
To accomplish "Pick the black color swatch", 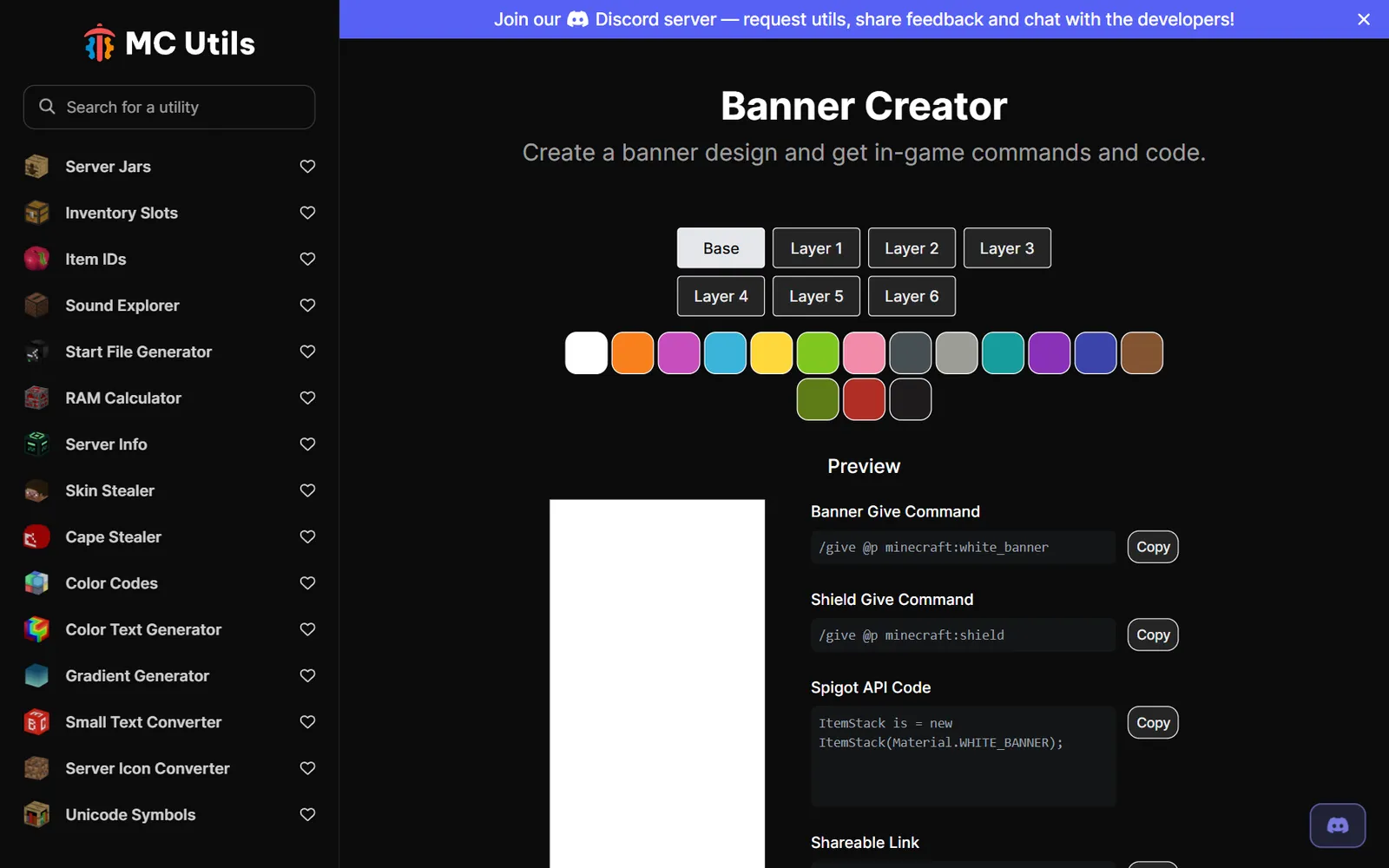I will pos(911,399).
